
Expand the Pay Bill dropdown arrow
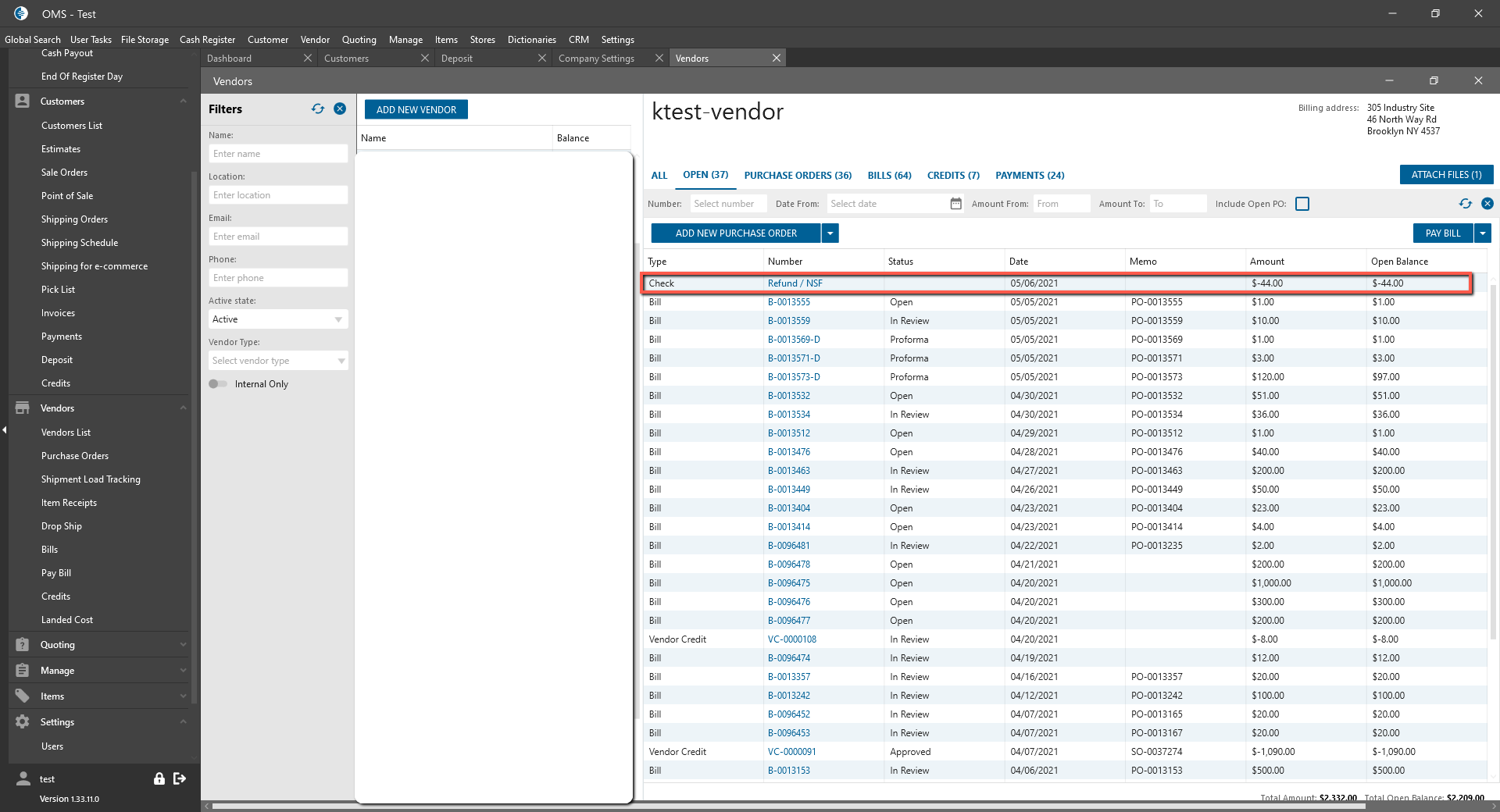click(x=1483, y=233)
